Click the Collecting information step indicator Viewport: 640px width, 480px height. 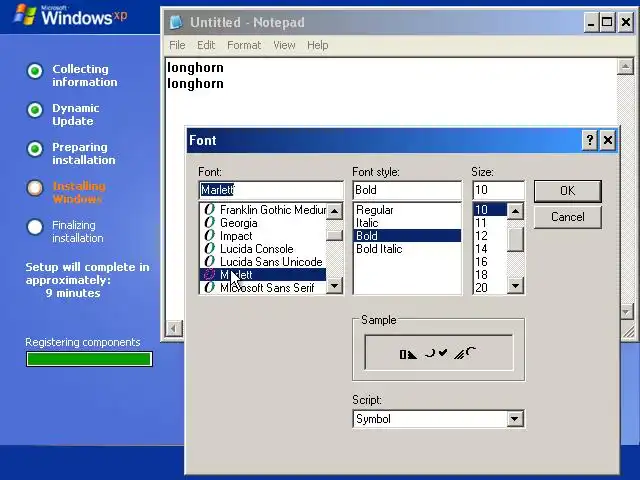(35, 71)
